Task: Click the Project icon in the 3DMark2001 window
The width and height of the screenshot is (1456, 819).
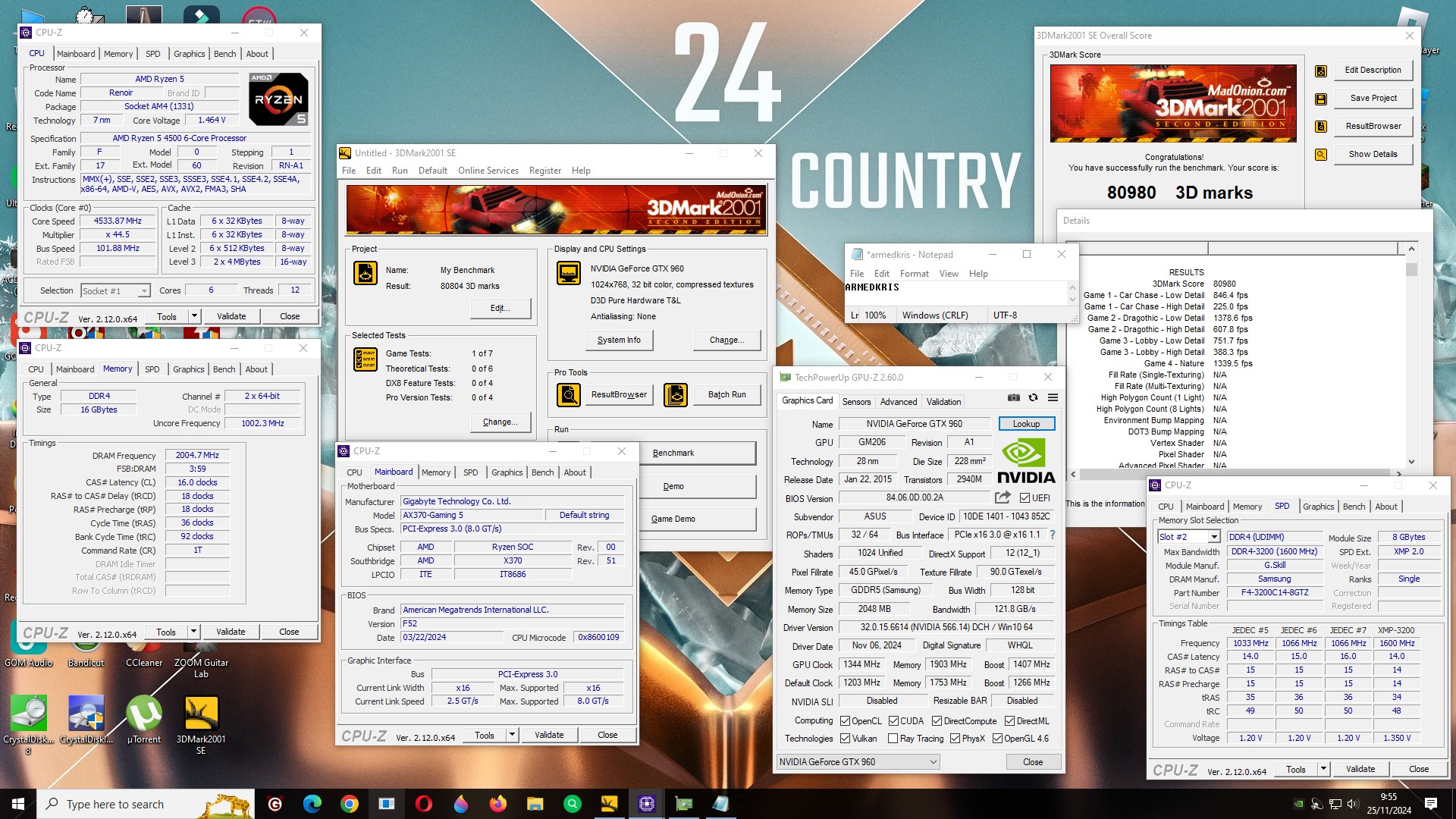Action: click(366, 273)
